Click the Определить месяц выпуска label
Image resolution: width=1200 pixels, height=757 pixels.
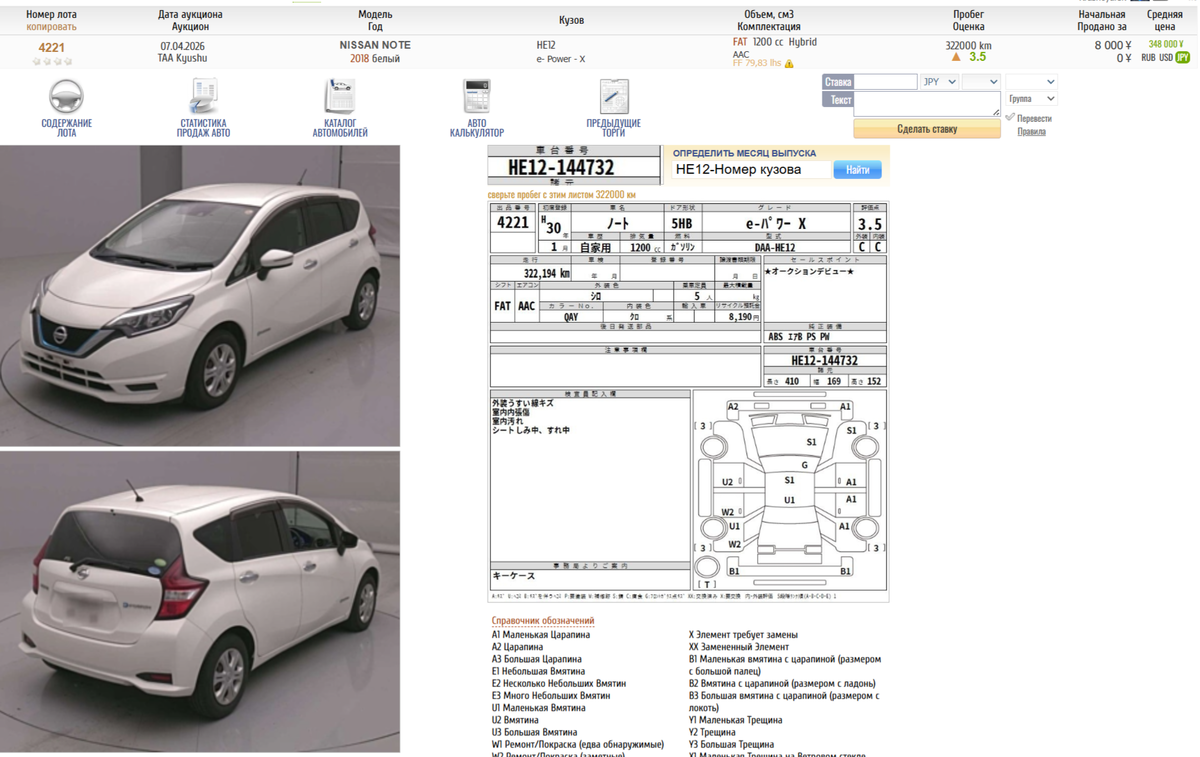click(x=744, y=153)
